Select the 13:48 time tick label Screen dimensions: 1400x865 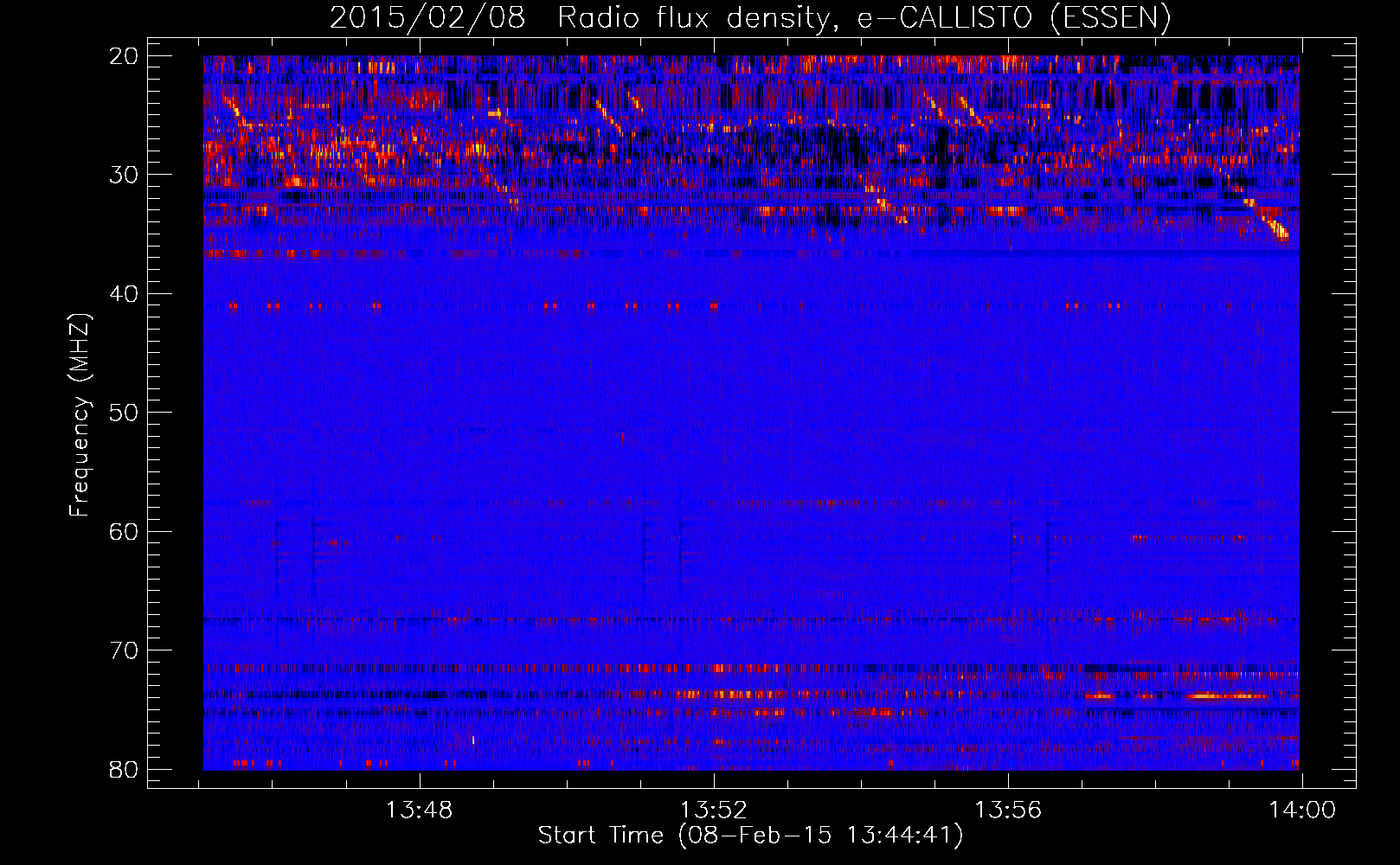pyautogui.click(x=420, y=811)
